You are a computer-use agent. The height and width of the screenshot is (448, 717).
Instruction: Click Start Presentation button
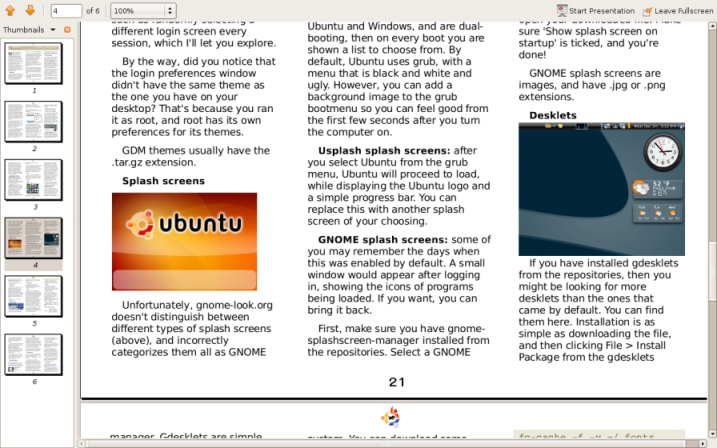[595, 11]
